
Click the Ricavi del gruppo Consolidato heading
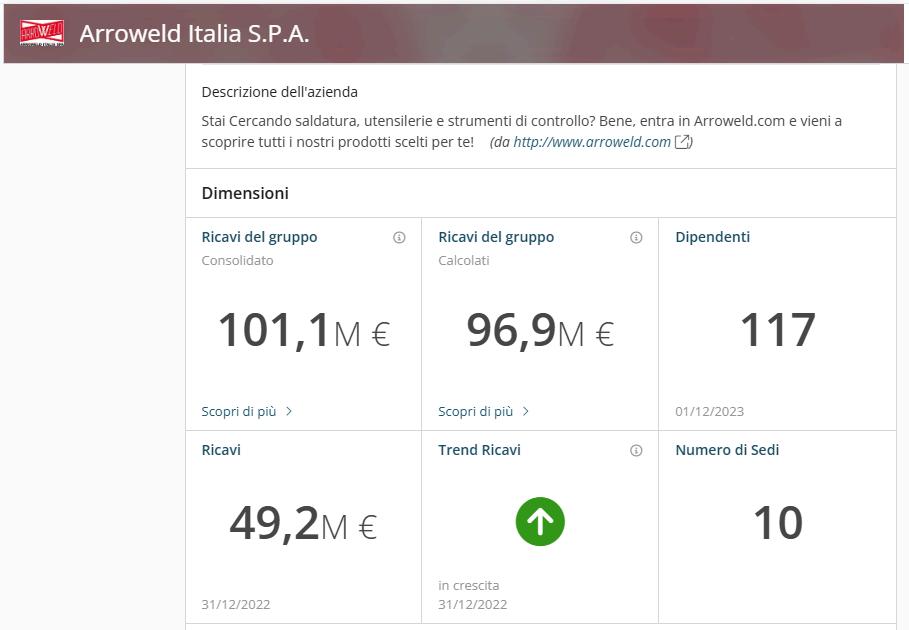pos(259,237)
